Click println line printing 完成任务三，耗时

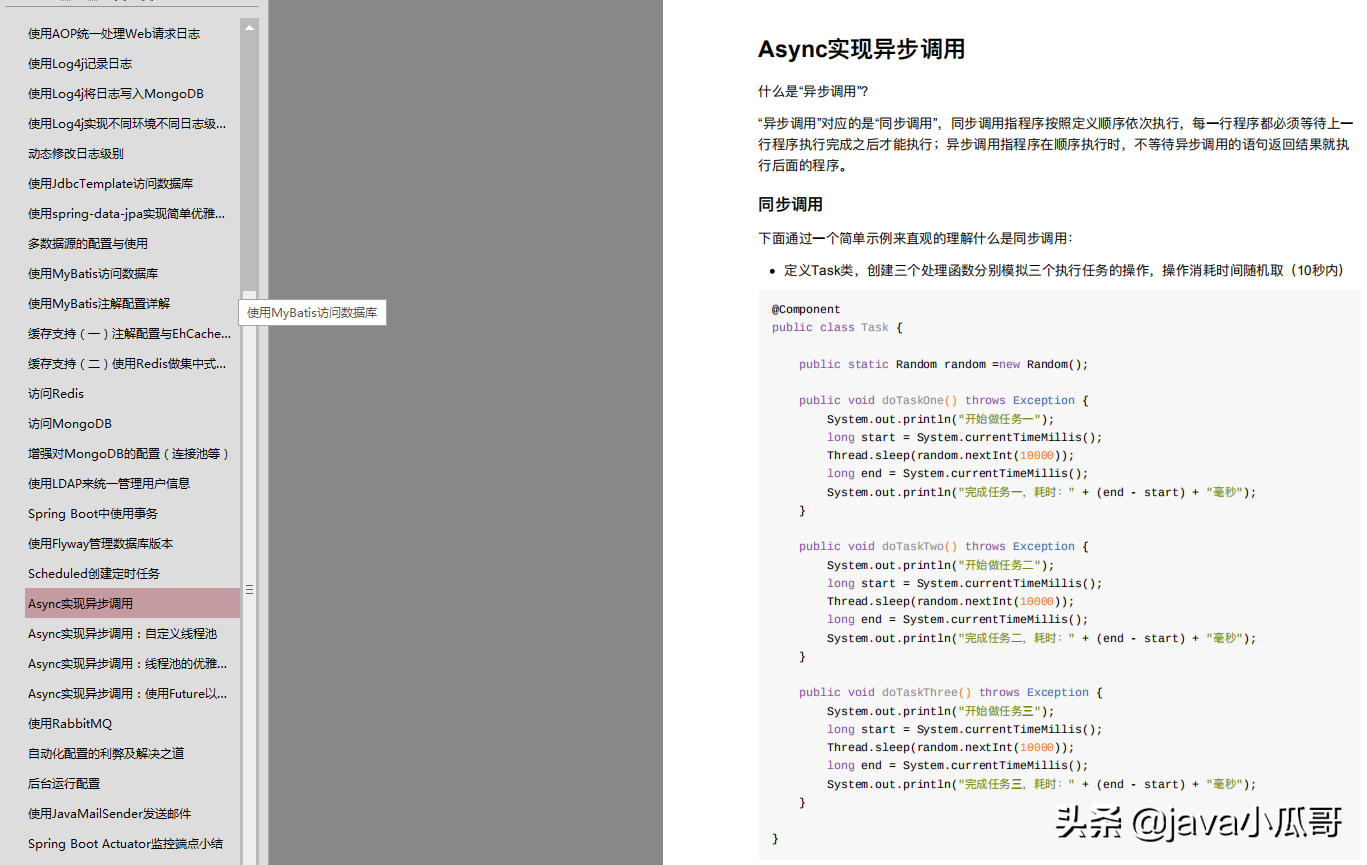point(1041,784)
